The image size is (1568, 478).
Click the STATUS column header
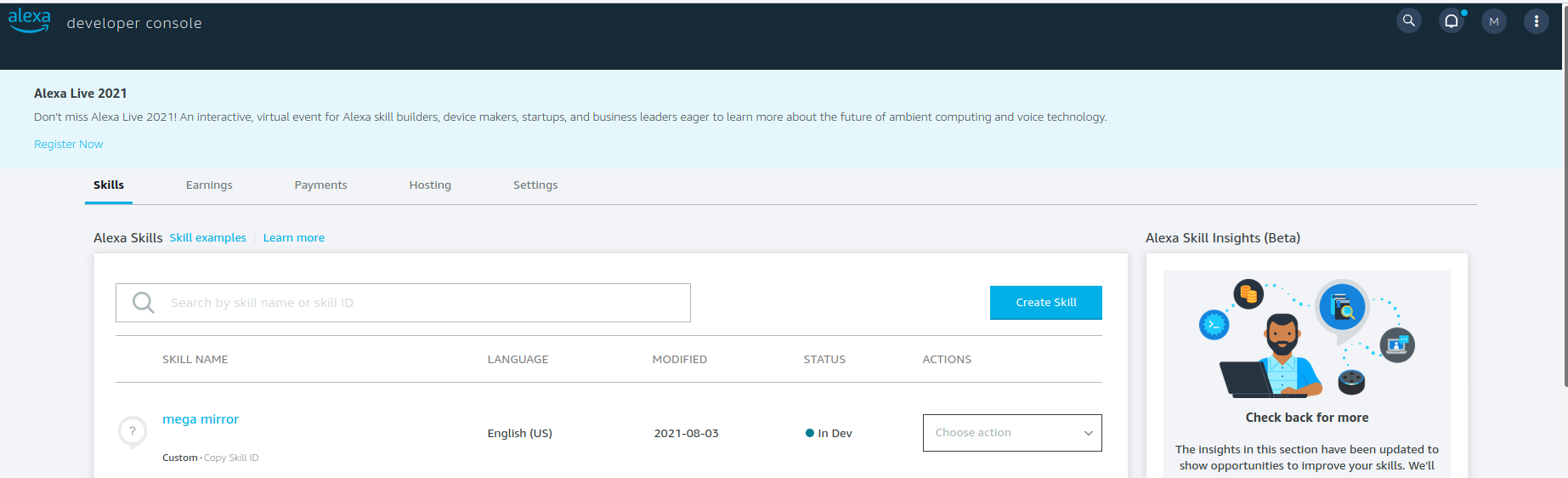pos(824,359)
